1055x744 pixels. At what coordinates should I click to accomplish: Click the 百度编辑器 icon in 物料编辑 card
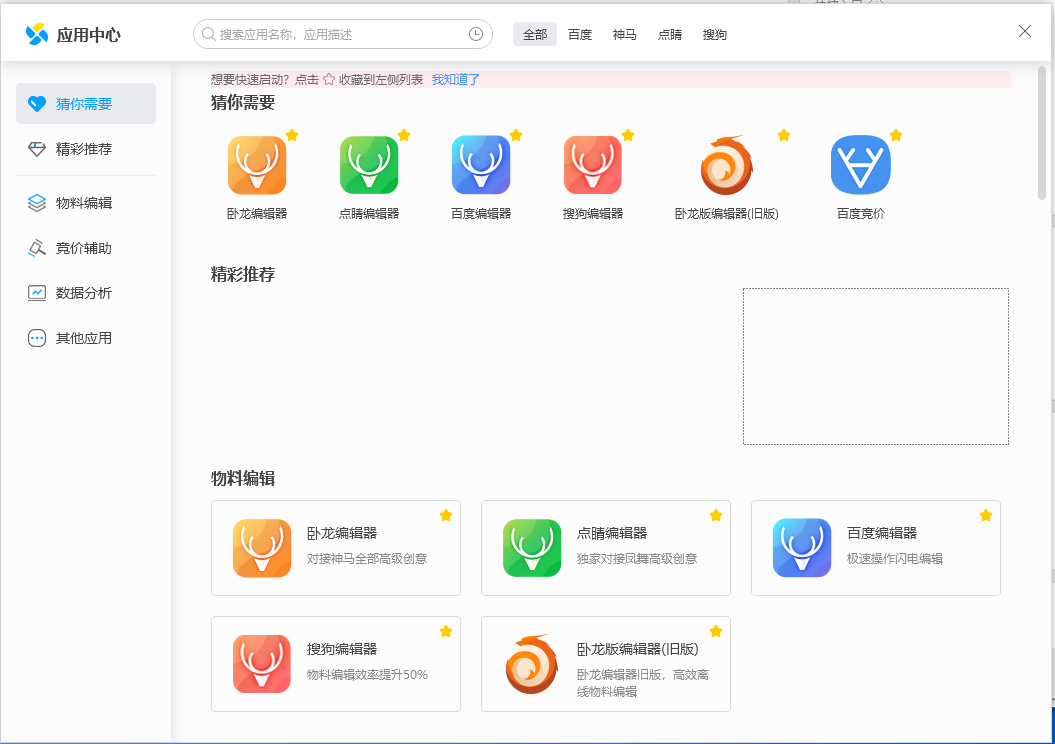coord(802,548)
